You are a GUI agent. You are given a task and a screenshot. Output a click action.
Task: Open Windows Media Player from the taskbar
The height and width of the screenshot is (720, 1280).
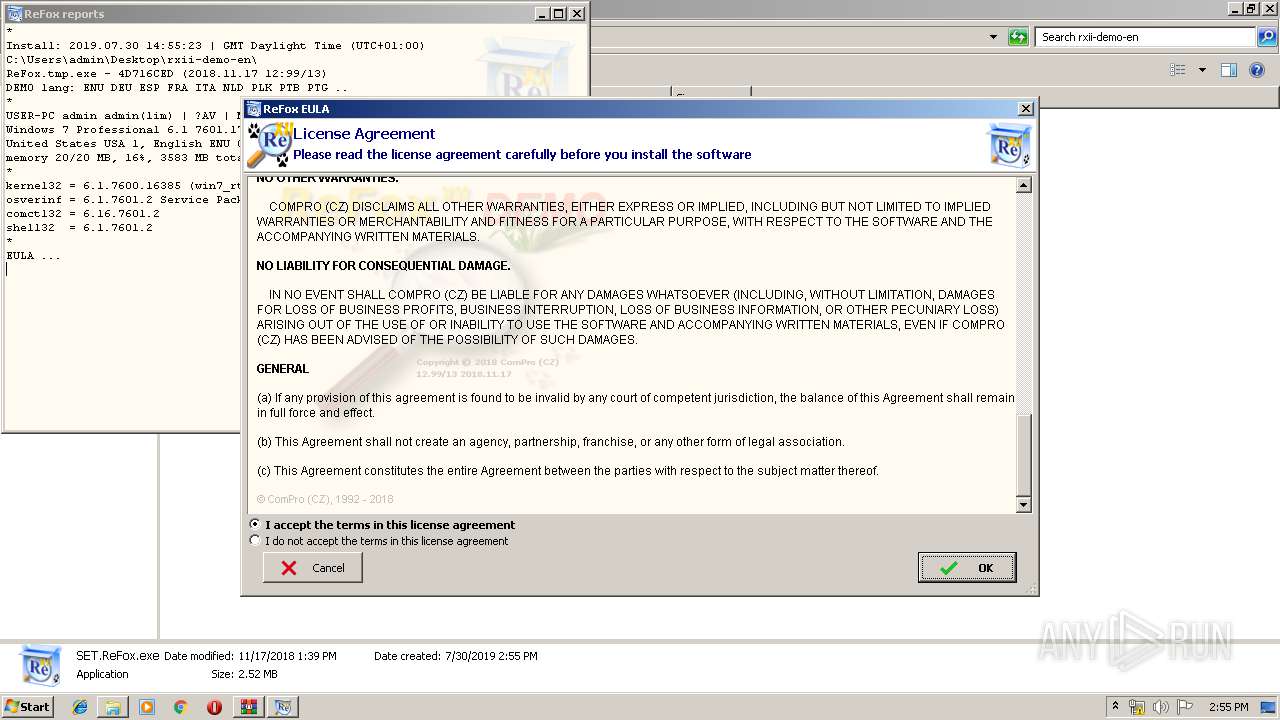pos(147,707)
